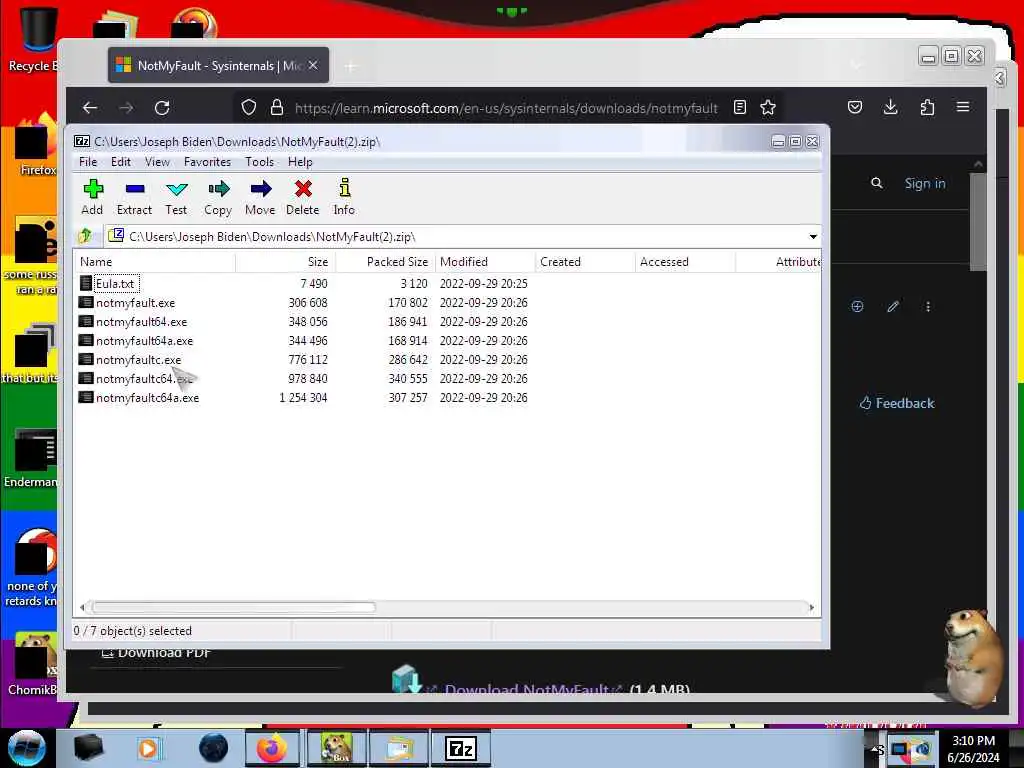Screen dimensions: 1024x768
Task: Click the Download PDF button
Action: pos(157,652)
